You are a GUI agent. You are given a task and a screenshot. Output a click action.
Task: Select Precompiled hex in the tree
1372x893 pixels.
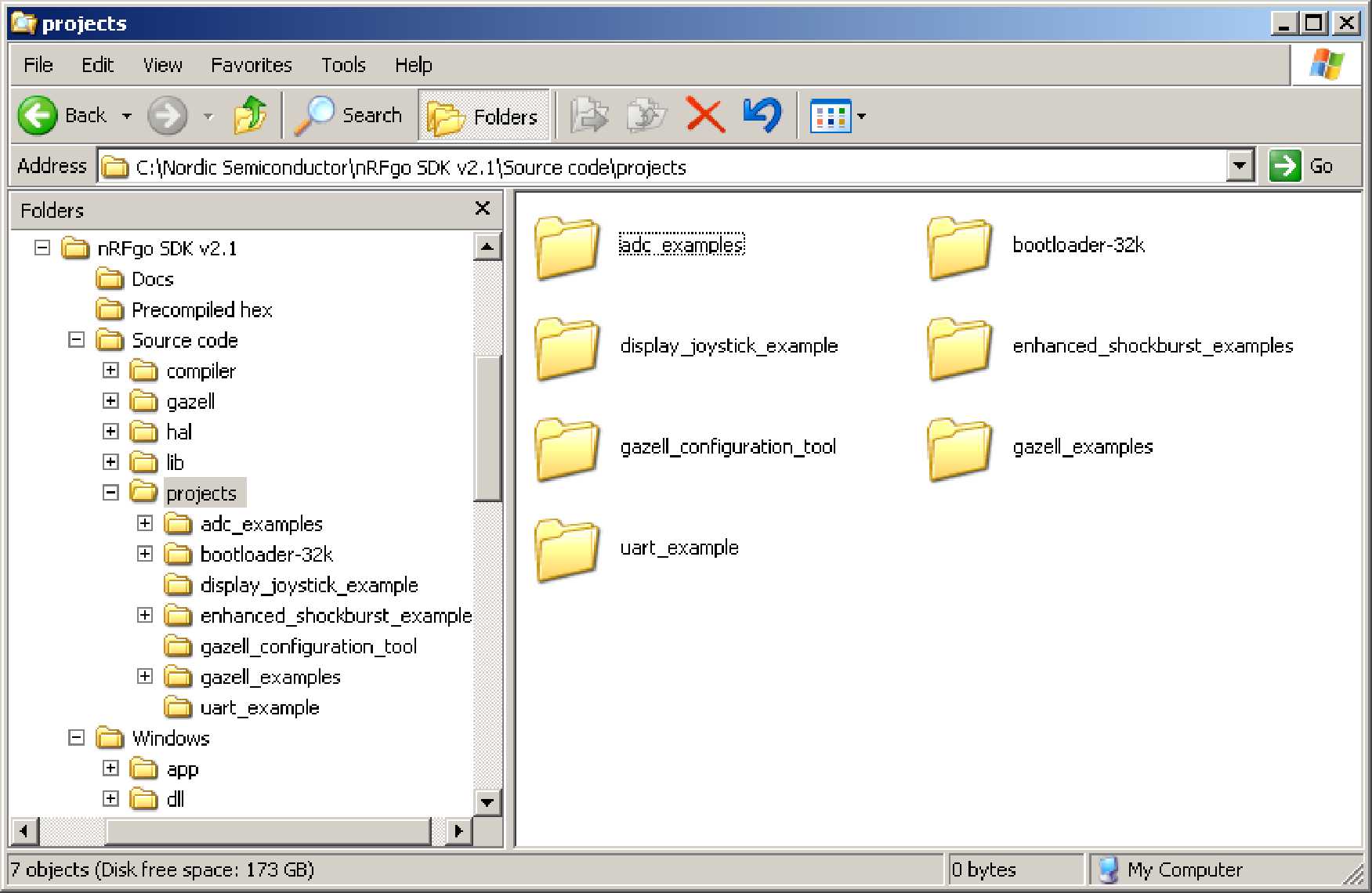click(x=202, y=310)
